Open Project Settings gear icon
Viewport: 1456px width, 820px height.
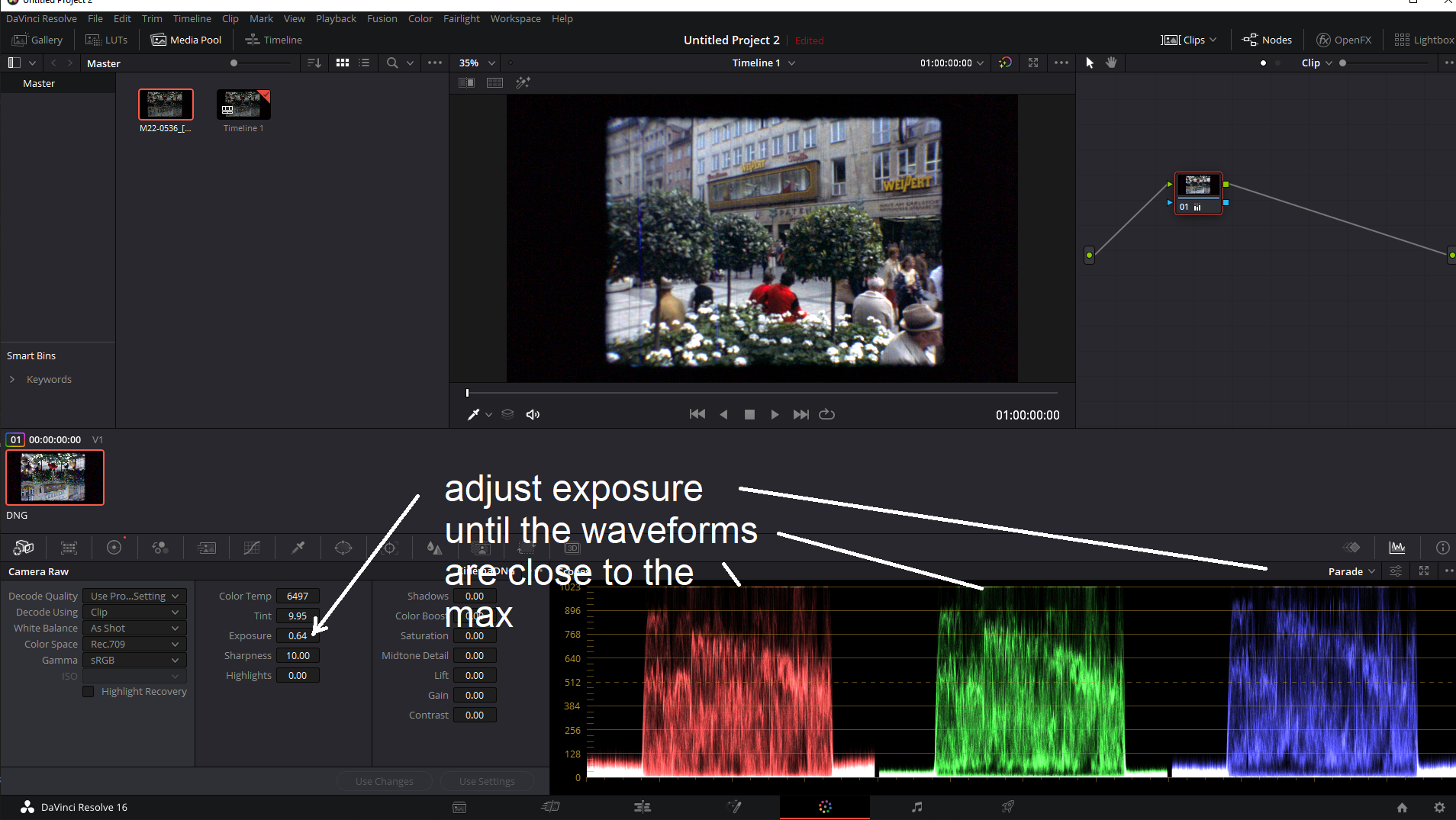1439,807
